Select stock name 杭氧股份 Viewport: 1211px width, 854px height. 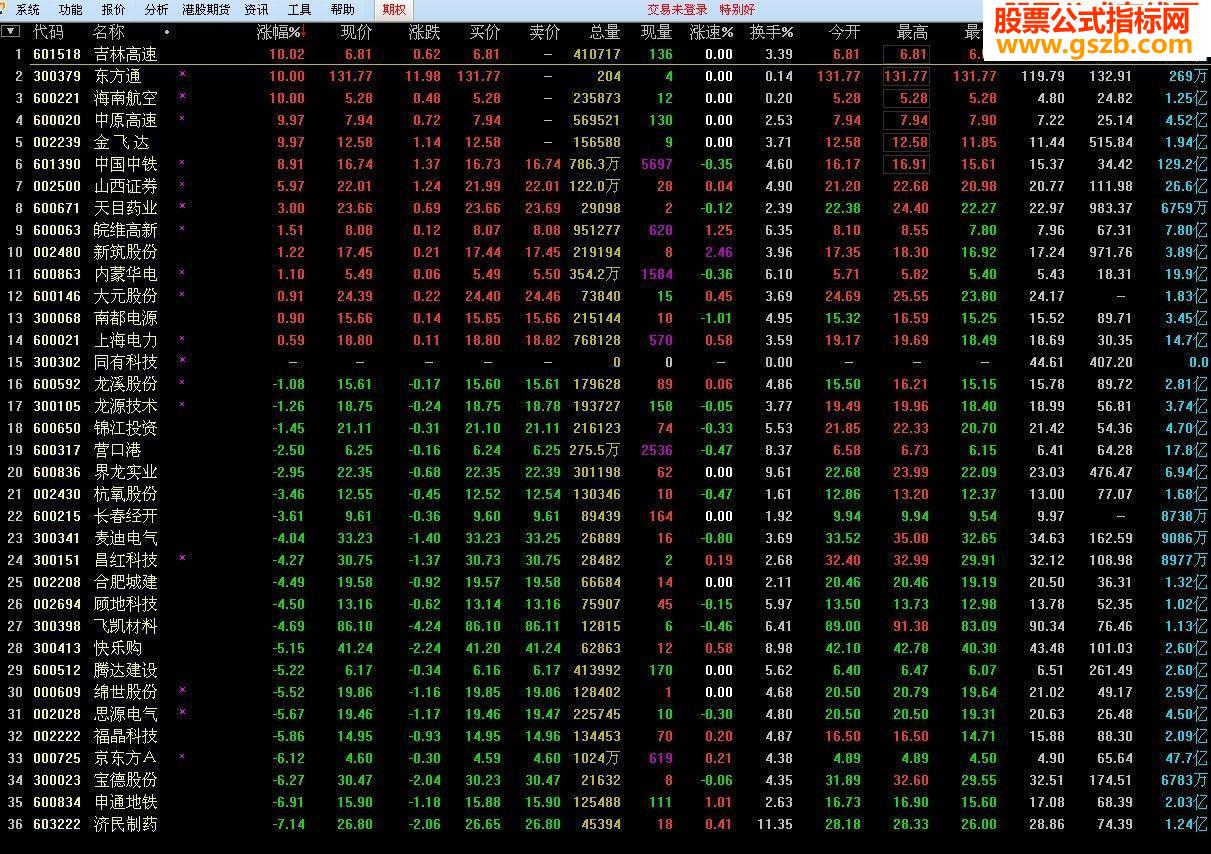pos(125,494)
